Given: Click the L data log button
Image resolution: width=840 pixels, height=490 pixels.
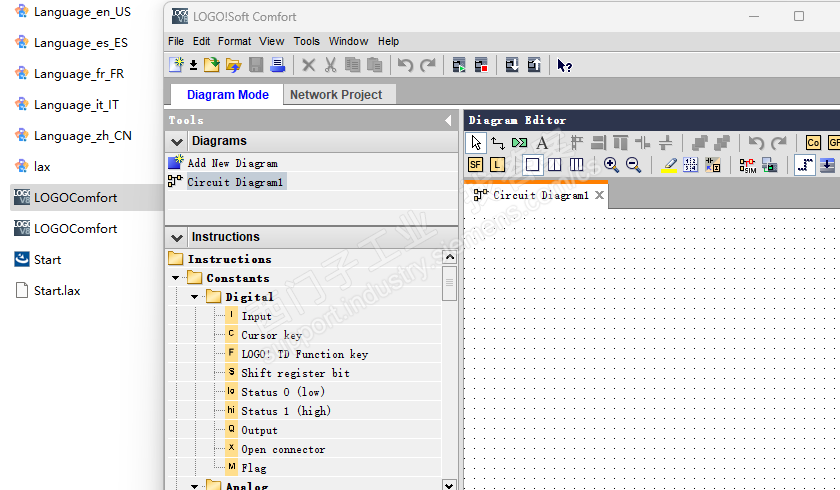Looking at the screenshot, I should click(497, 164).
